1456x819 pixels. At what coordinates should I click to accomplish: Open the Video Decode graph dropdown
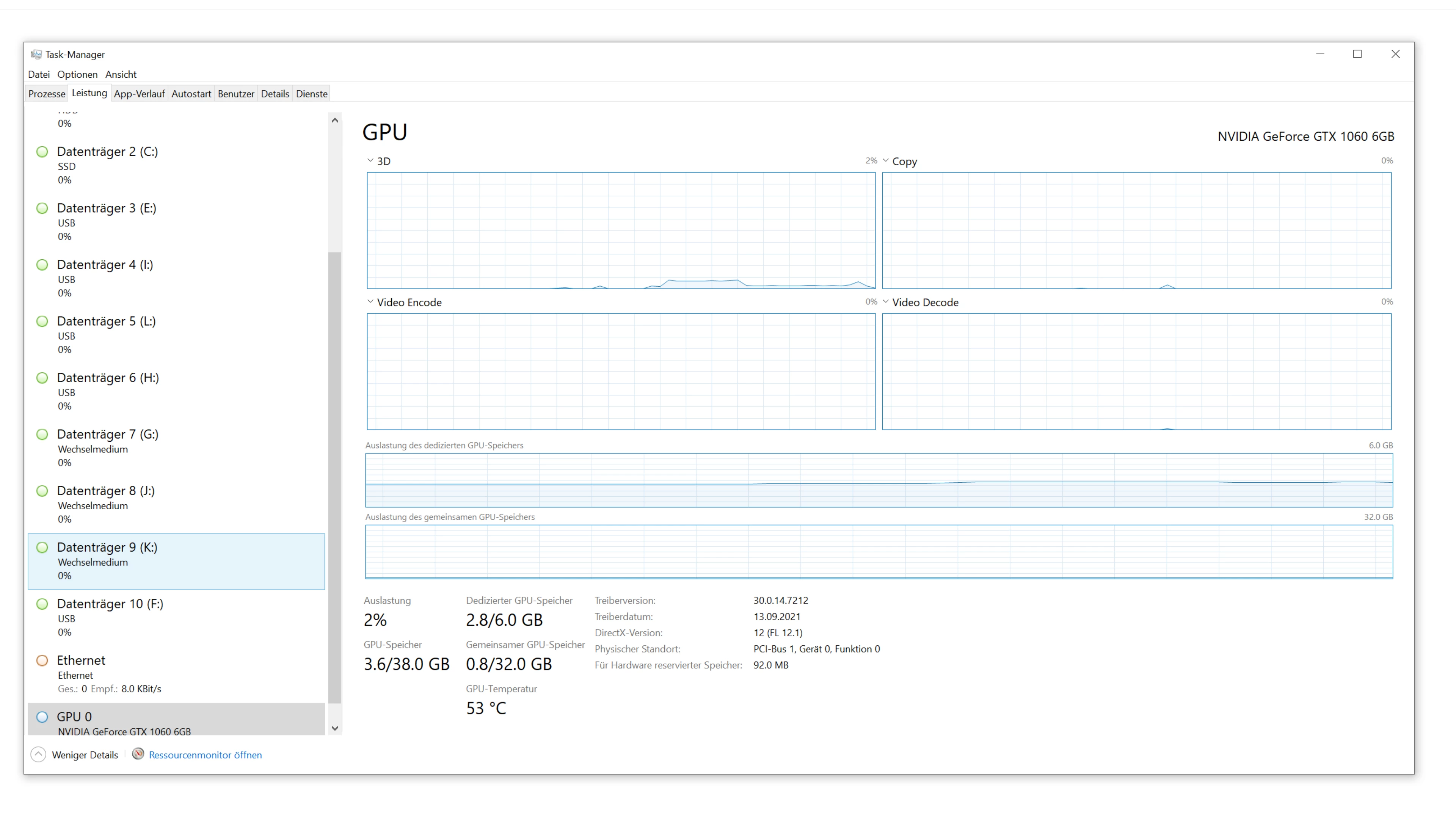click(x=886, y=302)
